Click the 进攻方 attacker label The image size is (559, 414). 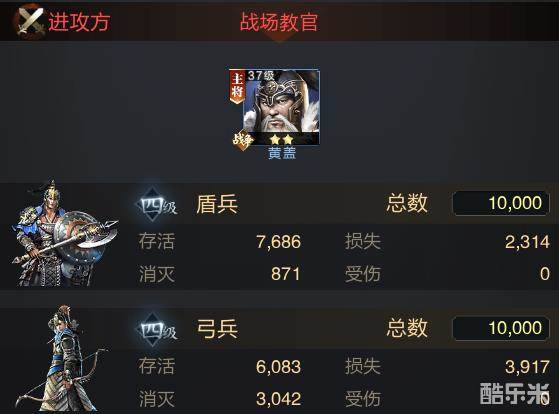[x=79, y=22]
